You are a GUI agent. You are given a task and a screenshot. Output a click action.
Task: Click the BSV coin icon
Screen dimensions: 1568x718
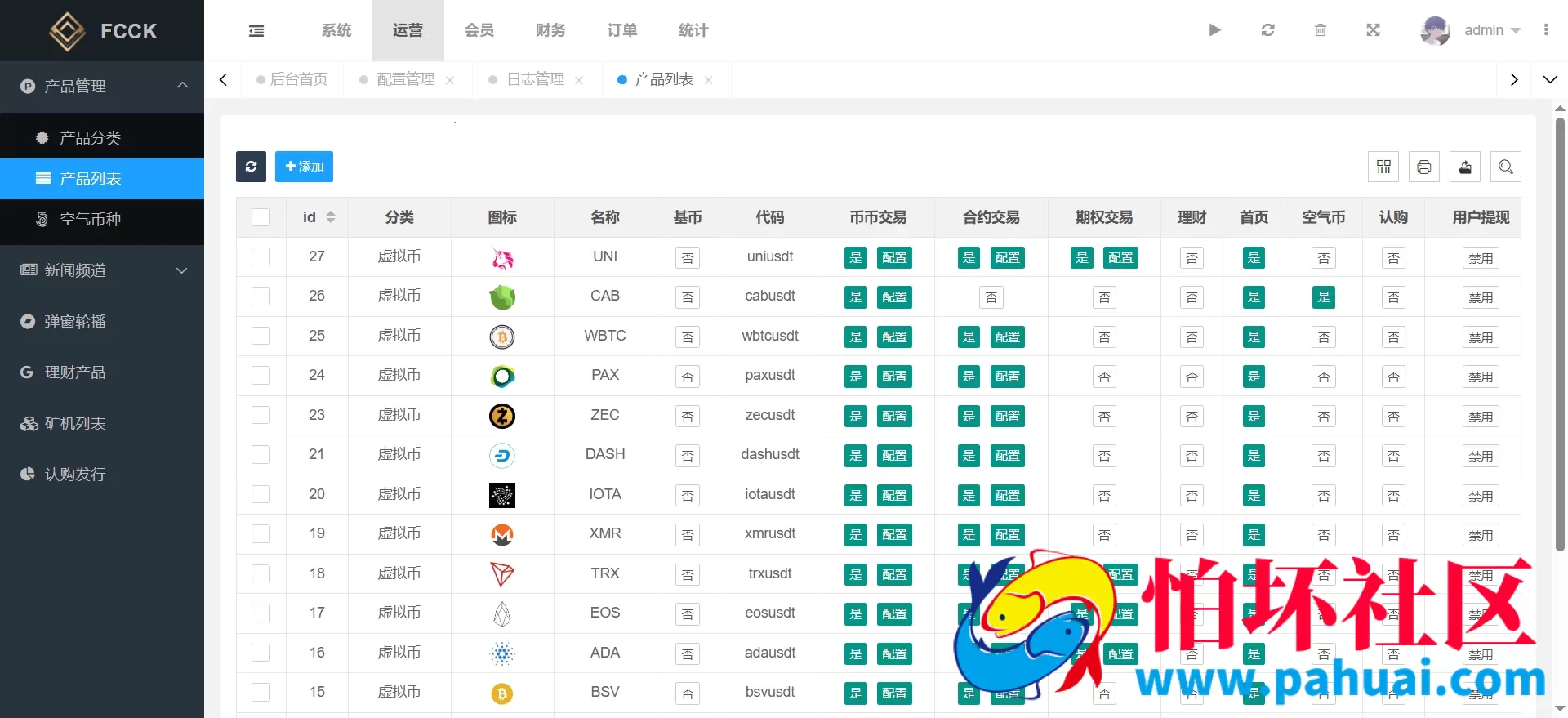click(502, 693)
